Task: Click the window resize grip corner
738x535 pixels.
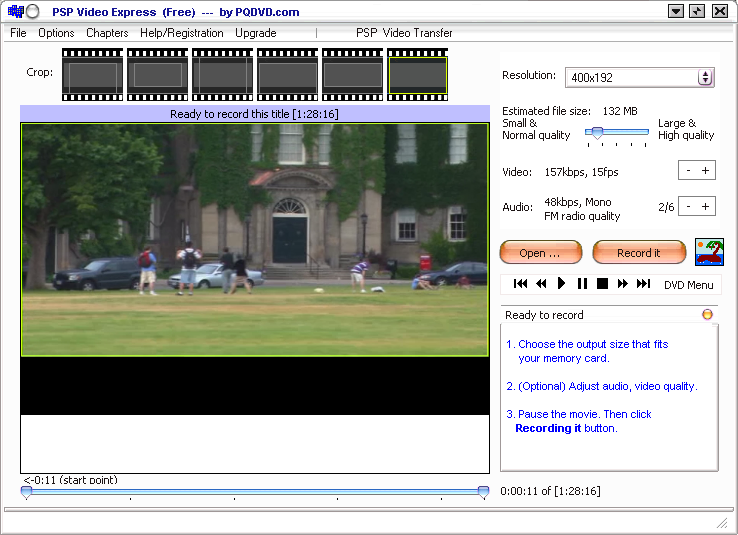Action: (x=722, y=523)
